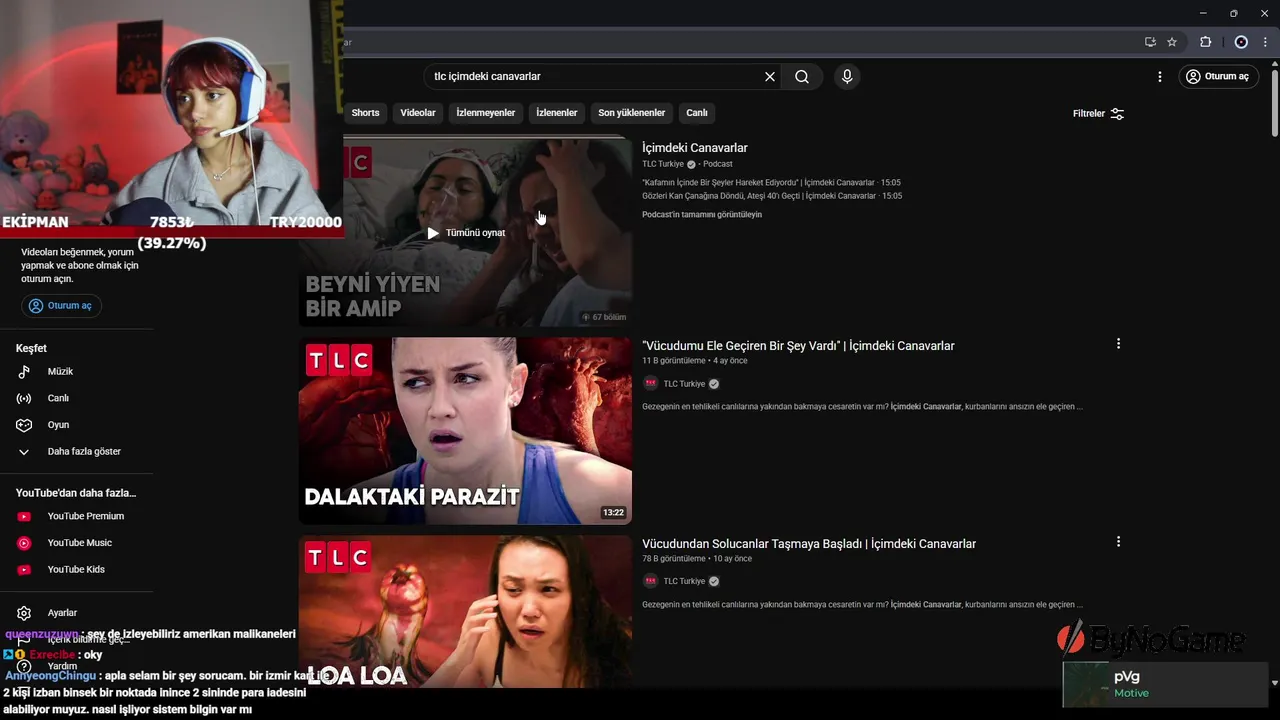
Task: Start voice search with the microphone icon
Action: (847, 77)
